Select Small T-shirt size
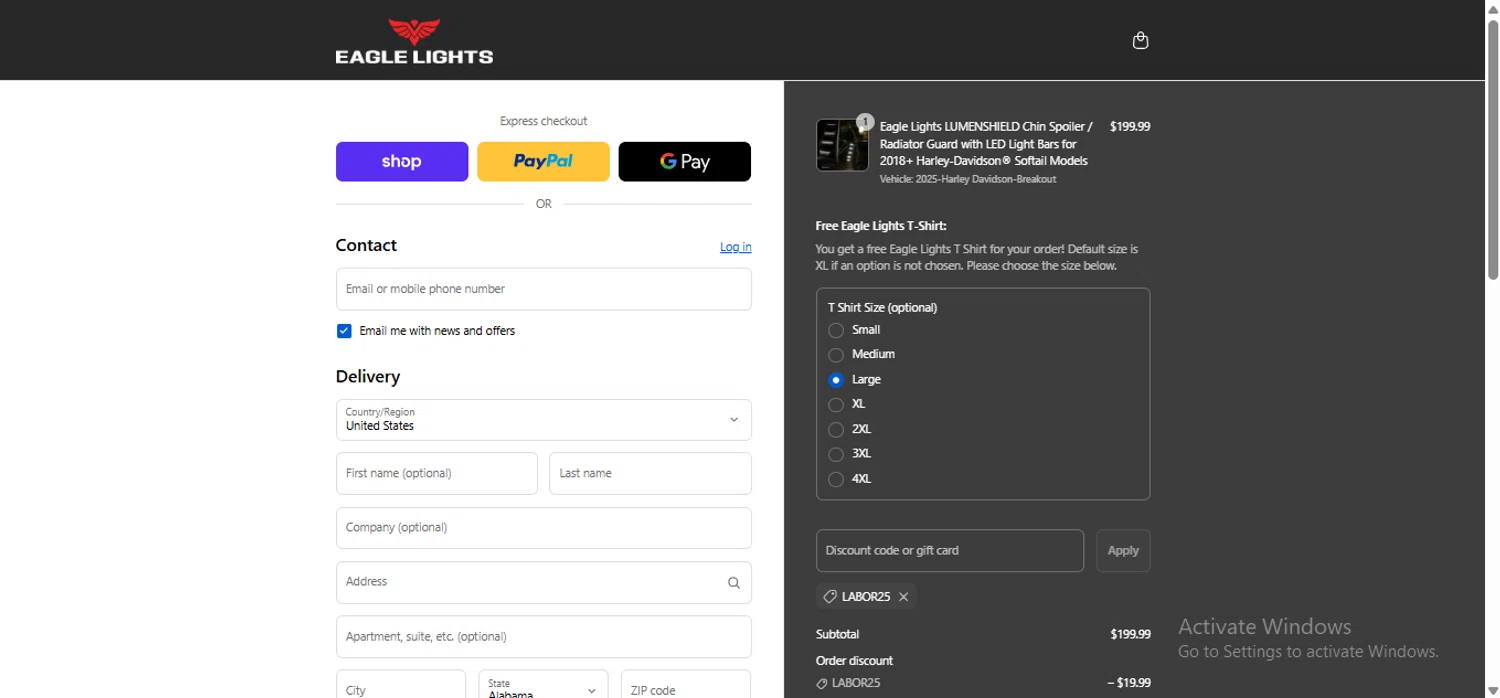 coord(836,330)
